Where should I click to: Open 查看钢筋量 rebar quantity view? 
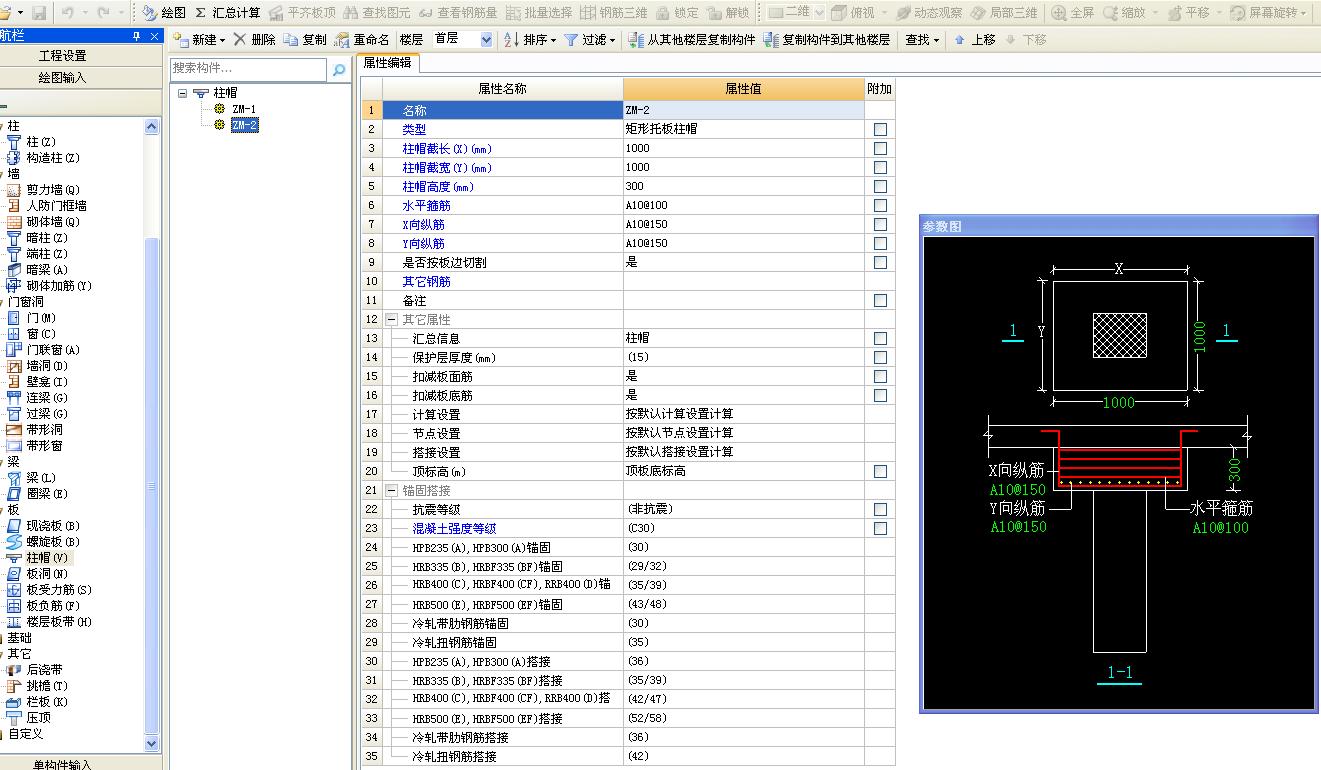point(456,13)
